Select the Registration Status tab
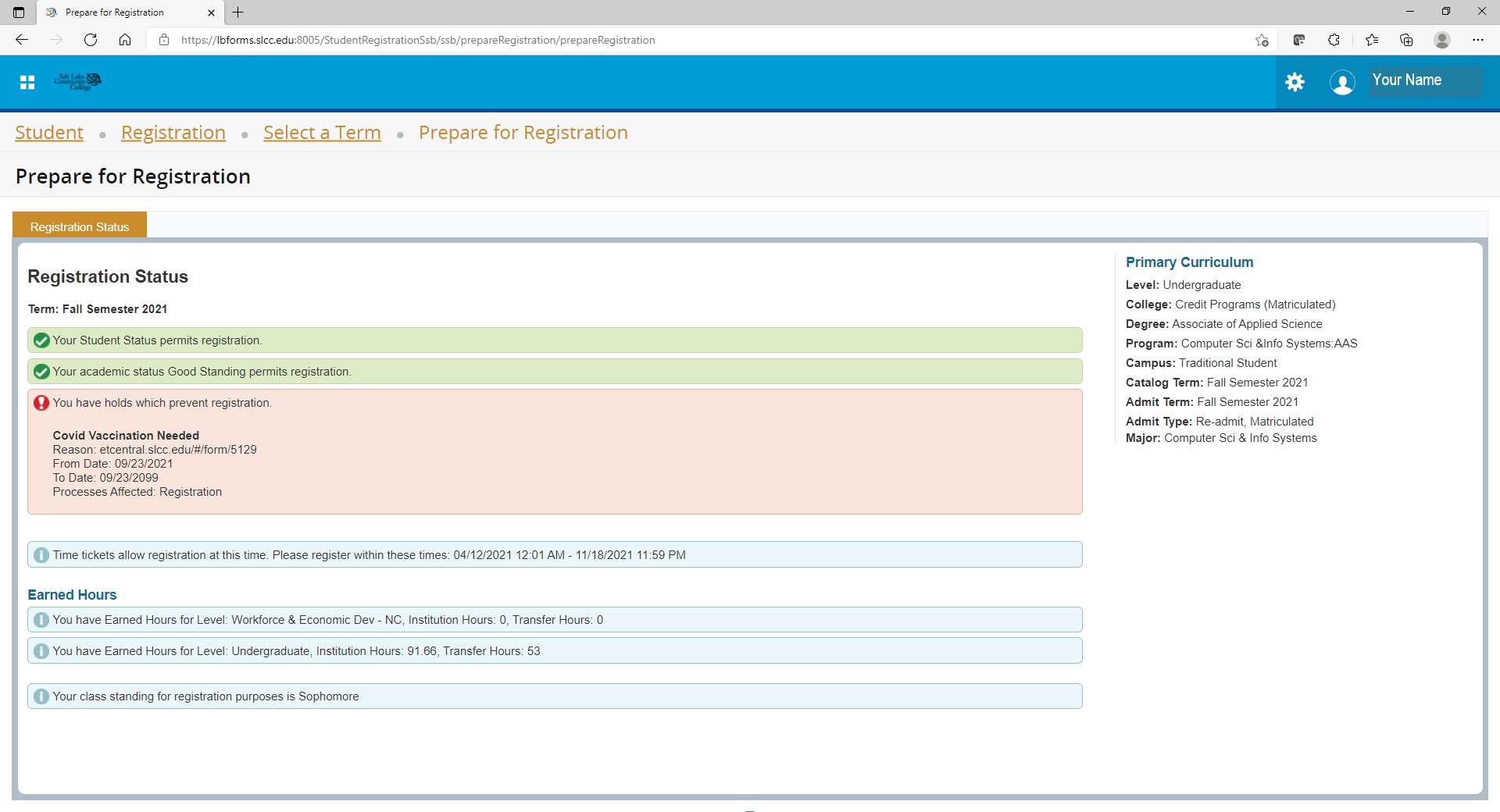Image resolution: width=1500 pixels, height=812 pixels. pos(80,226)
